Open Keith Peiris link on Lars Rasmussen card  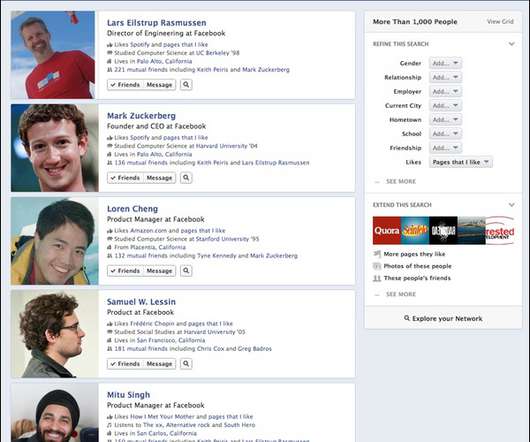(x=212, y=70)
